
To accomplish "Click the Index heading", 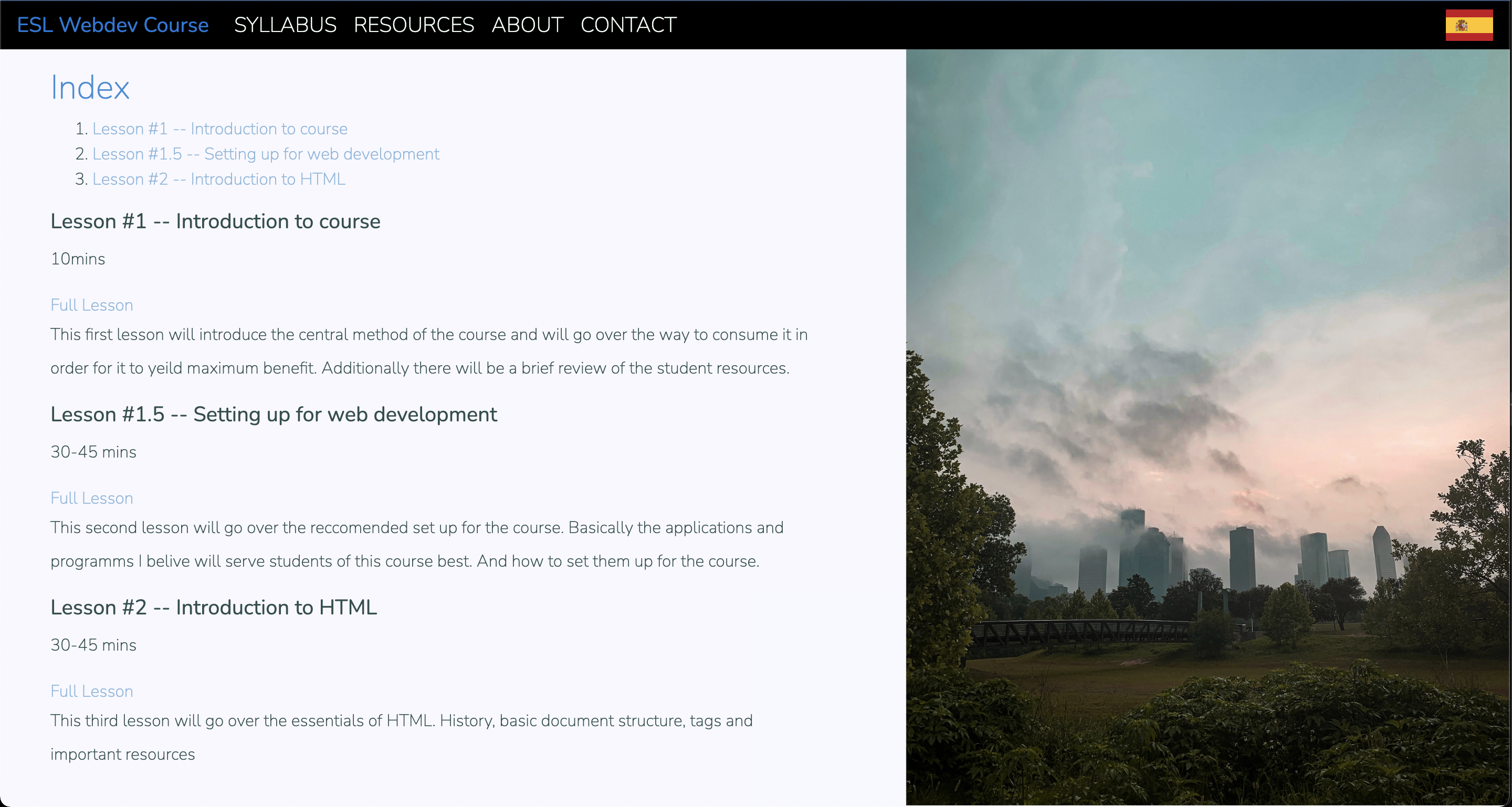I will (90, 88).
